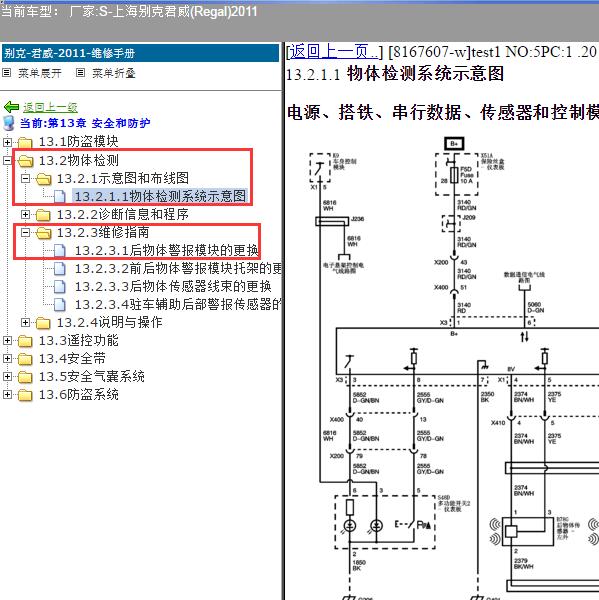Click the 13.2.3.4 document page icon
This screenshot has width=599, height=600.
point(59,305)
